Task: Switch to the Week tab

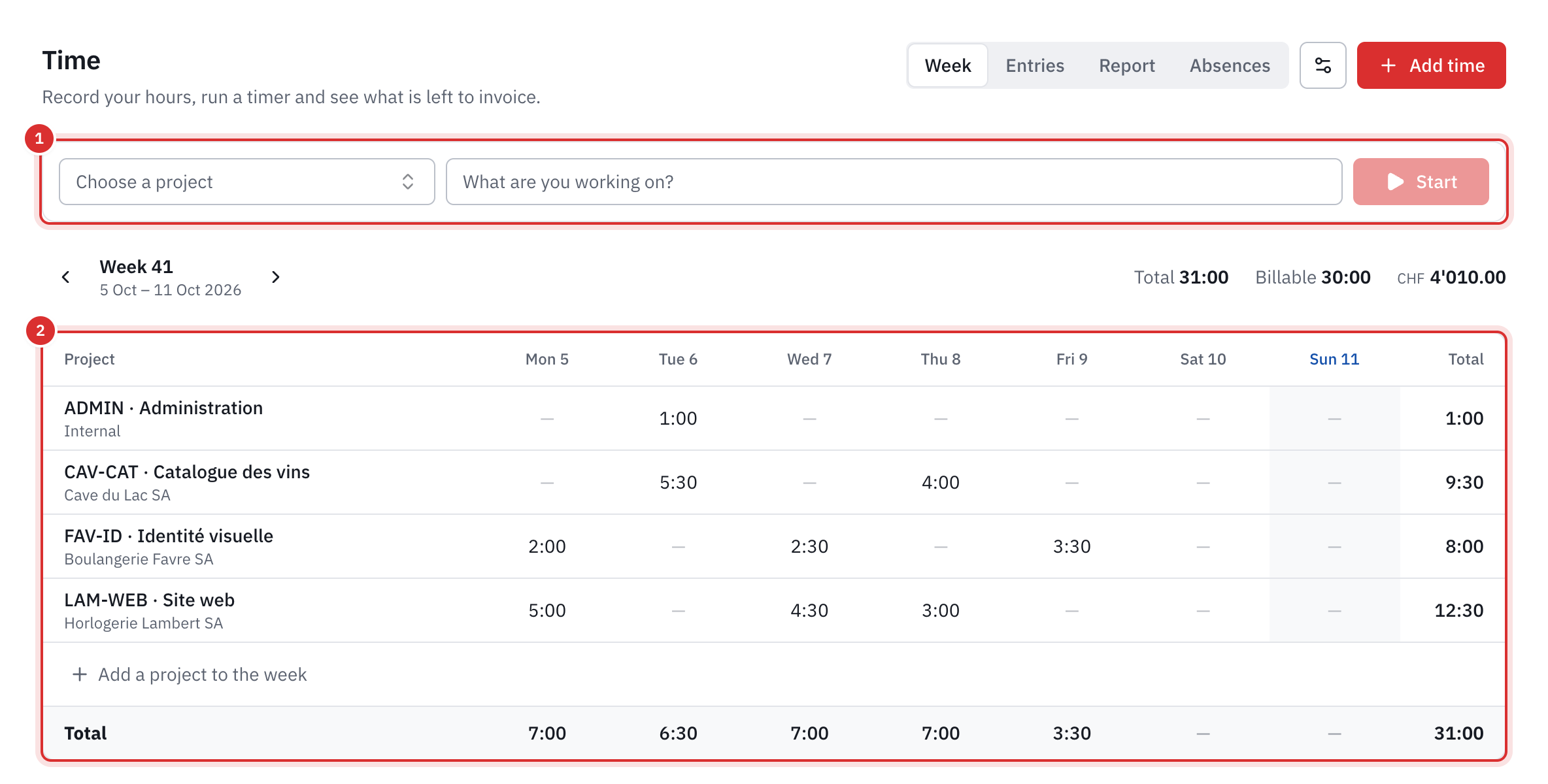Action: tap(947, 65)
